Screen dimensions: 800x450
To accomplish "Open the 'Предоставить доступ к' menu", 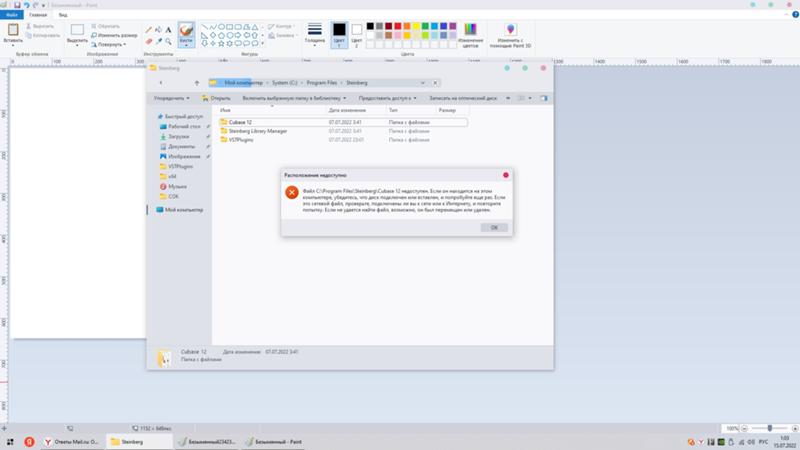I will pyautogui.click(x=387, y=98).
